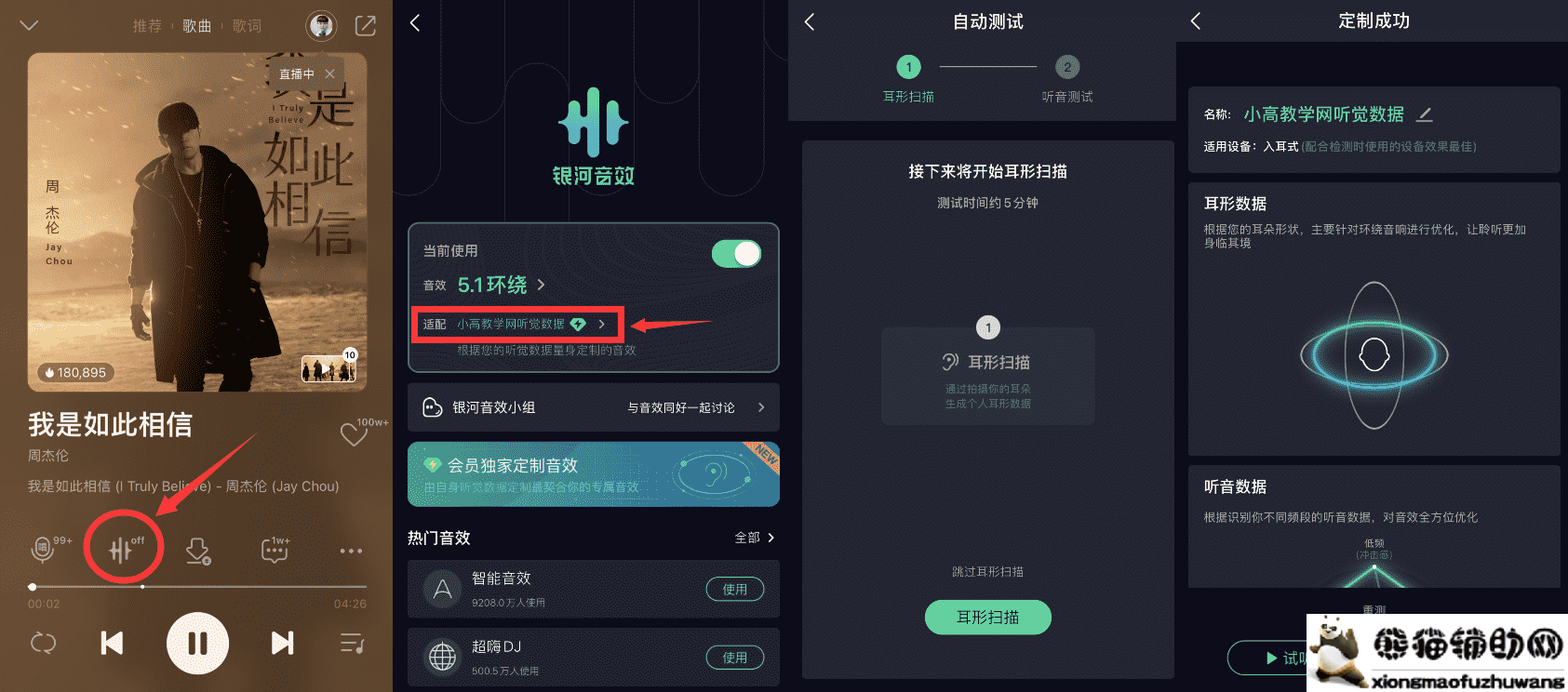This screenshot has height=692, width=1568.
Task: Tap the heart like icon
Action: 354,433
